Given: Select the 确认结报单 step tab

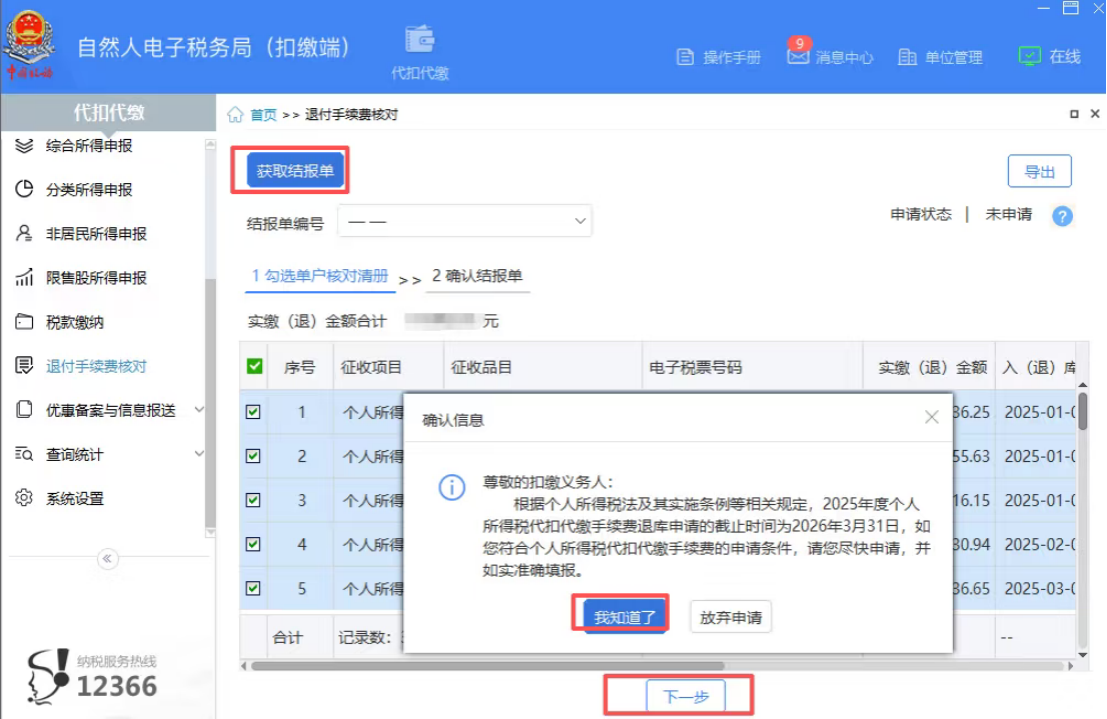Looking at the screenshot, I should [478, 278].
